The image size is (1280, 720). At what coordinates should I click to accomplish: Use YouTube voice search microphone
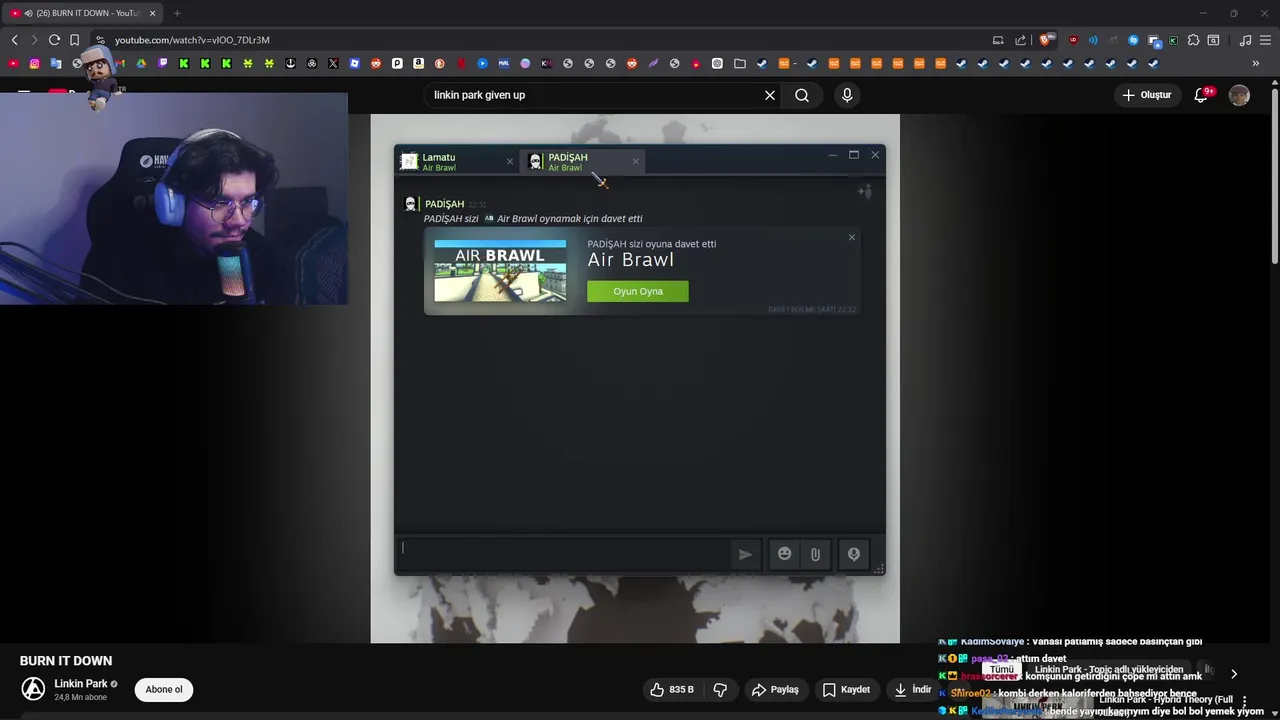847,95
